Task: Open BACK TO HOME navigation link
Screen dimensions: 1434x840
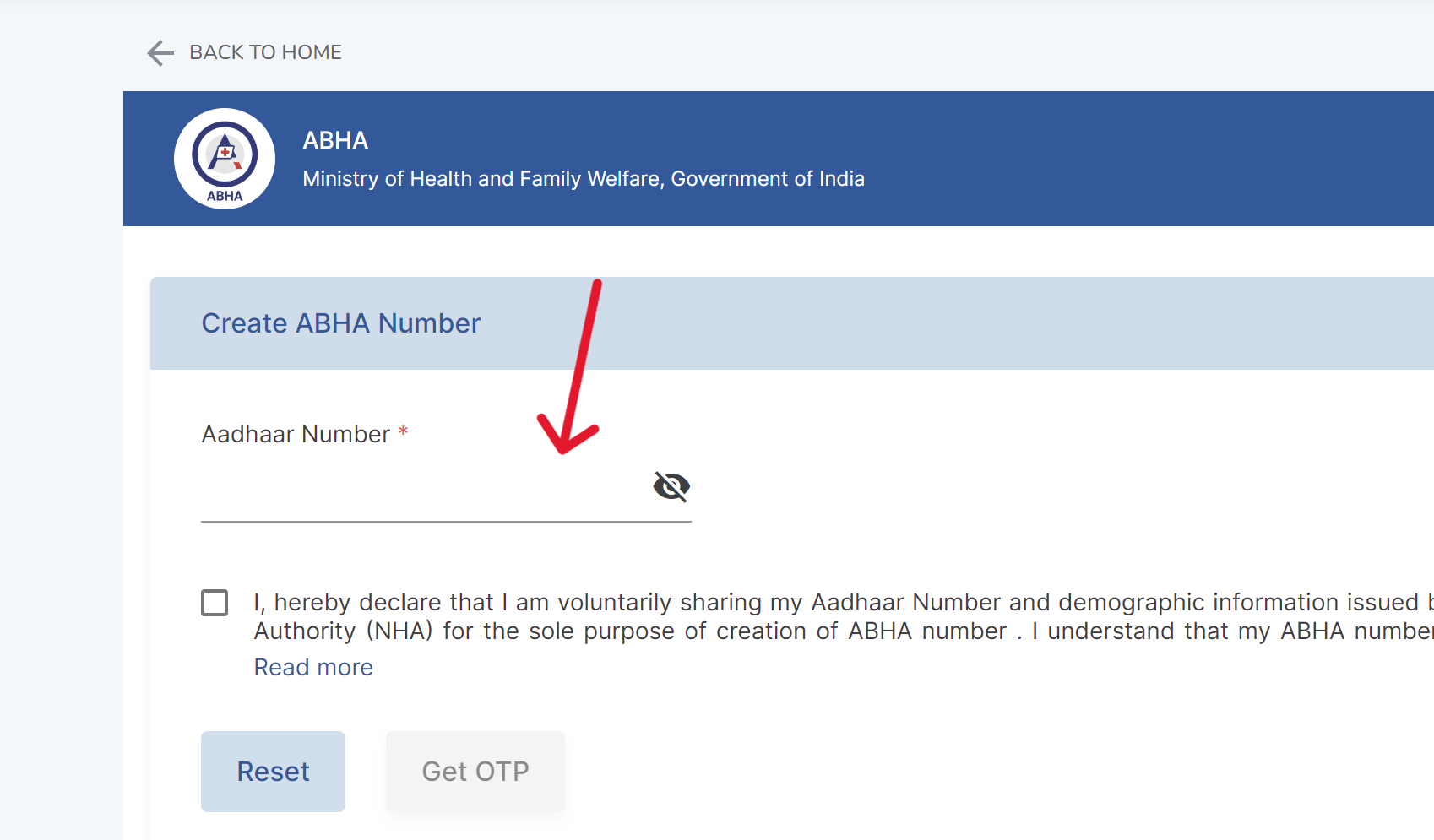Action: tap(264, 51)
